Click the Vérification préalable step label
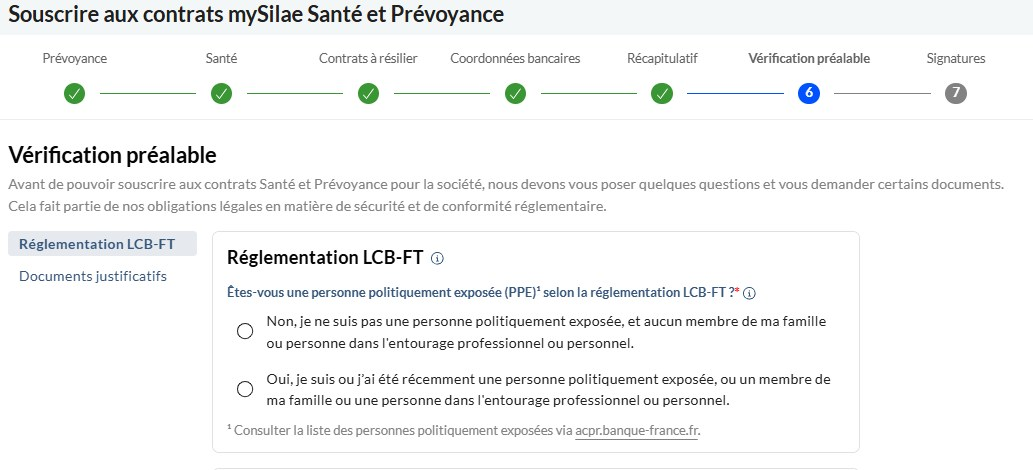The image size is (1033, 470). point(809,59)
